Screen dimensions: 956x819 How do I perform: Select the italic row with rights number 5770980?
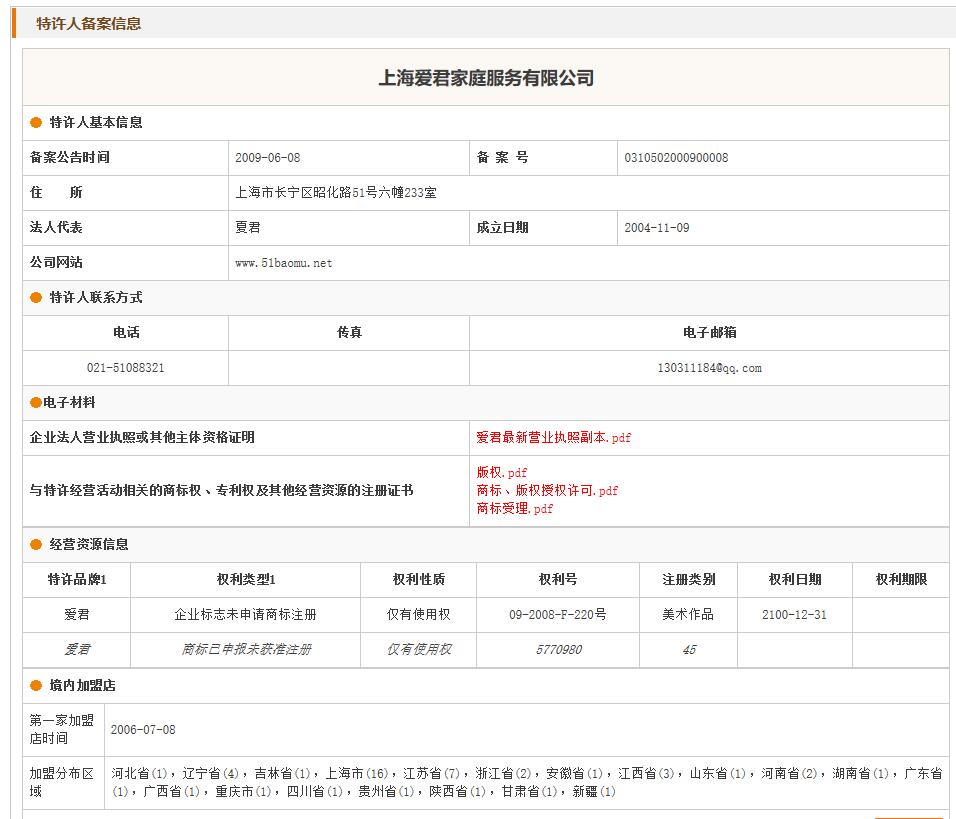(559, 650)
